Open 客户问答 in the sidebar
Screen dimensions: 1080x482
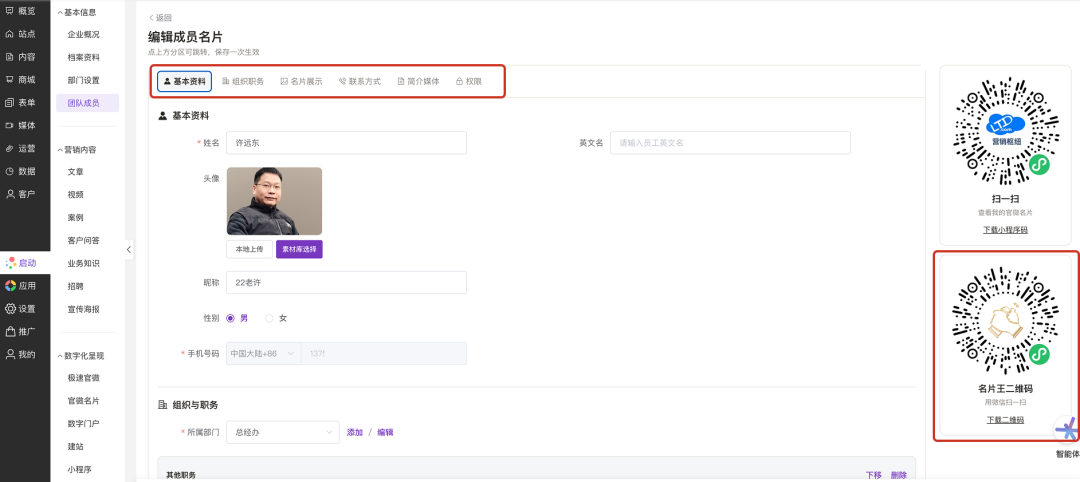(x=83, y=240)
